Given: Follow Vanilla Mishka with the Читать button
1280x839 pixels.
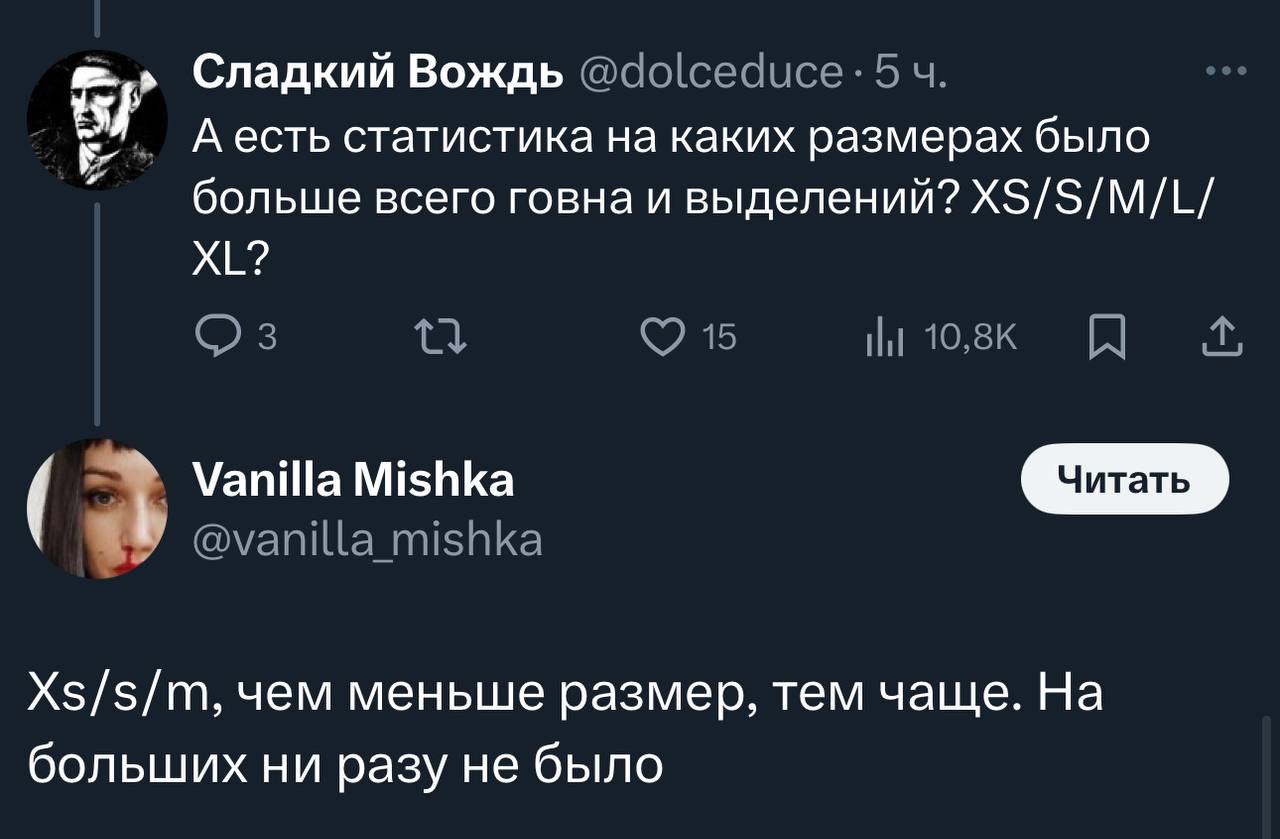Looking at the screenshot, I should click(x=1124, y=479).
